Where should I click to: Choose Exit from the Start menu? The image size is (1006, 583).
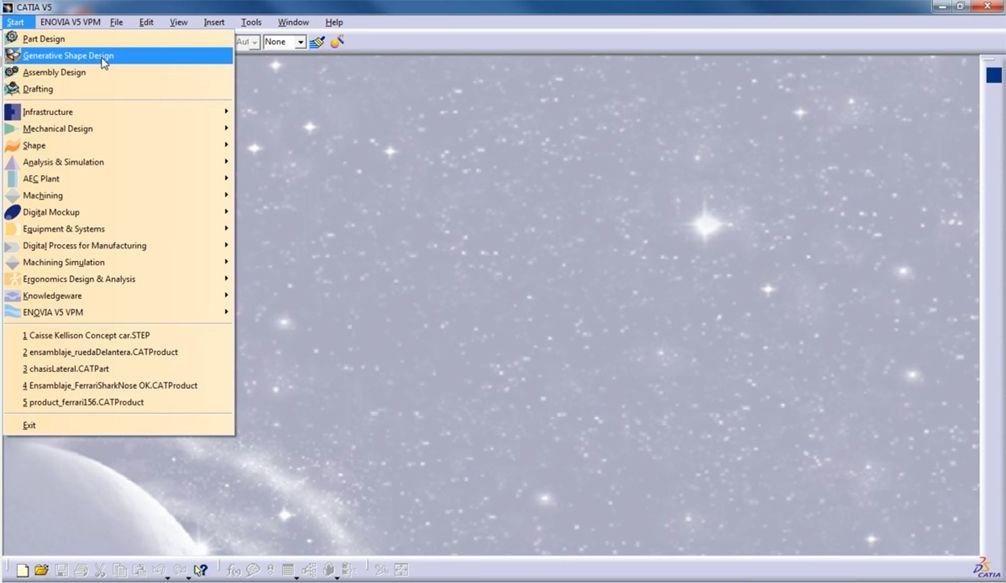pos(118,425)
